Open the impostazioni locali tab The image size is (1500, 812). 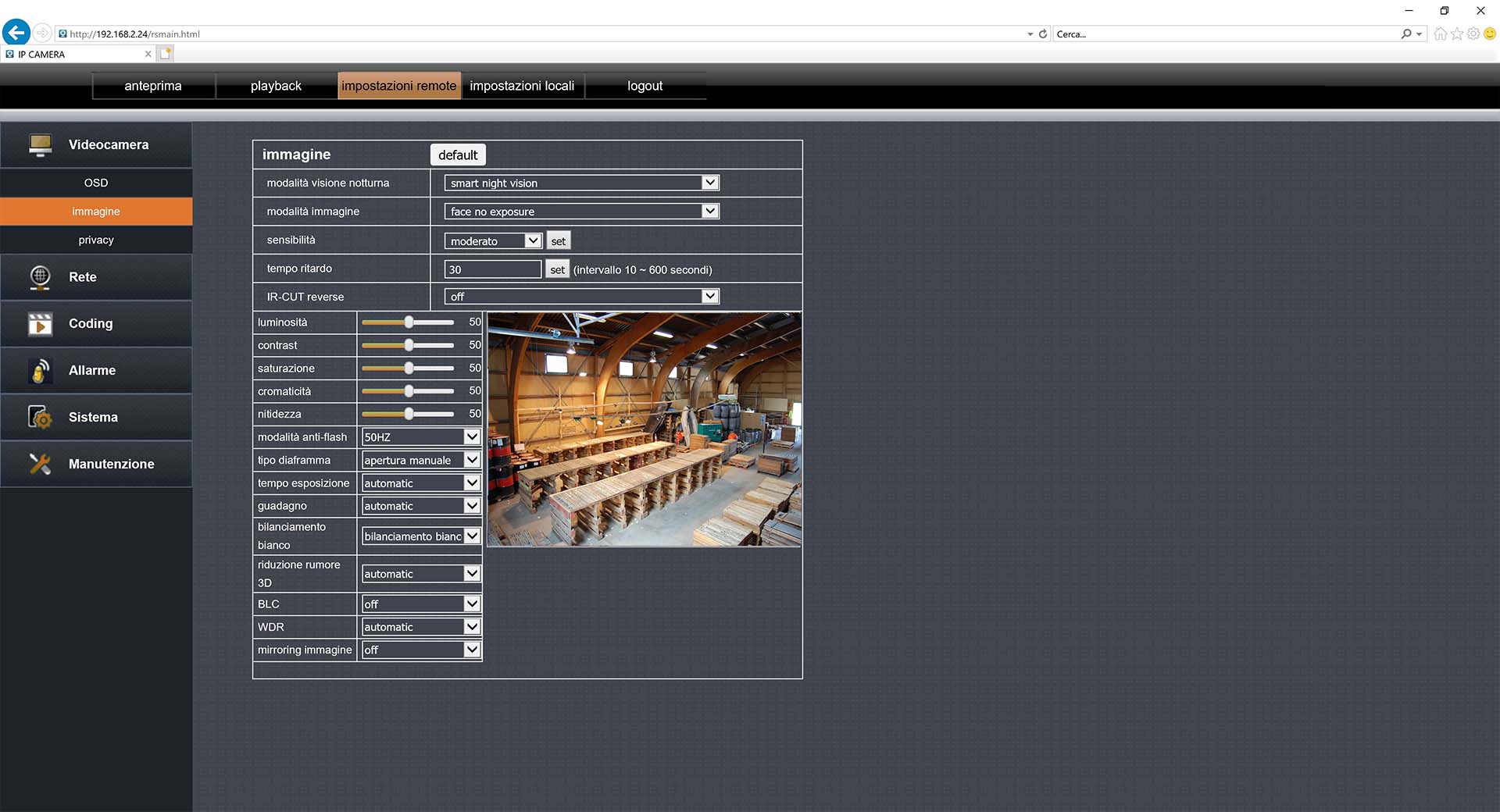click(x=522, y=86)
